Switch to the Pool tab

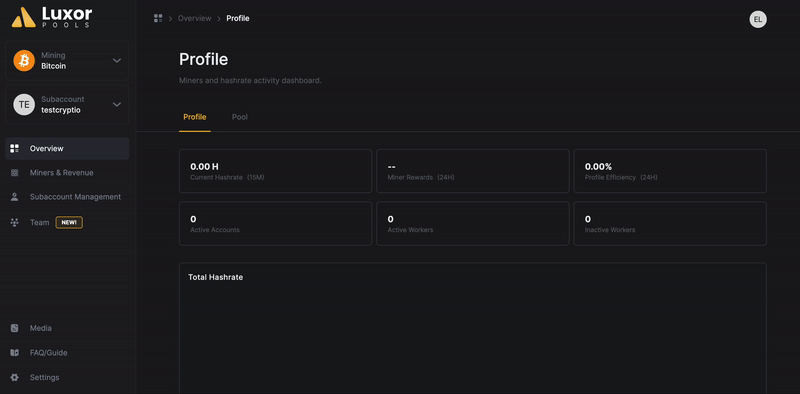point(240,117)
